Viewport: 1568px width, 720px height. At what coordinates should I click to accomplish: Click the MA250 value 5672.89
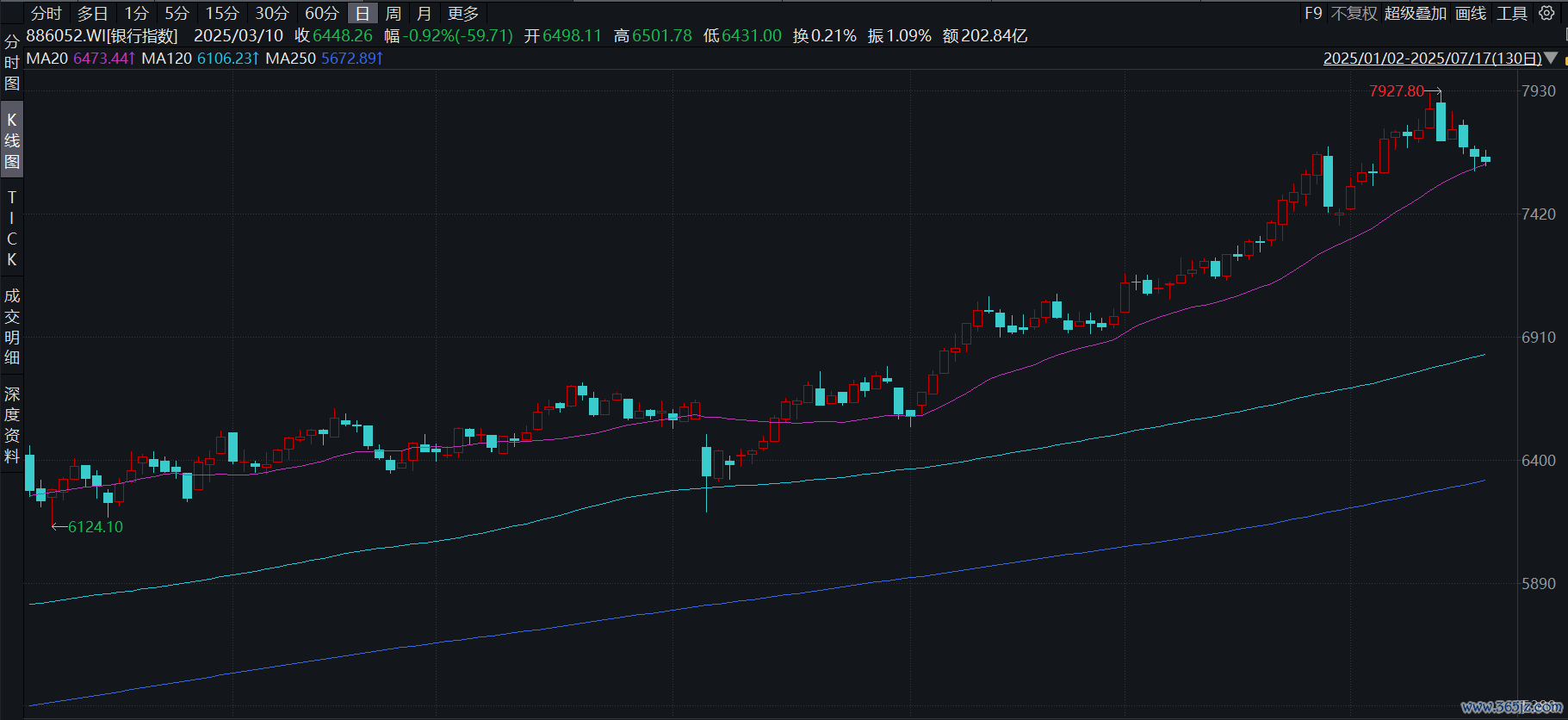351,58
